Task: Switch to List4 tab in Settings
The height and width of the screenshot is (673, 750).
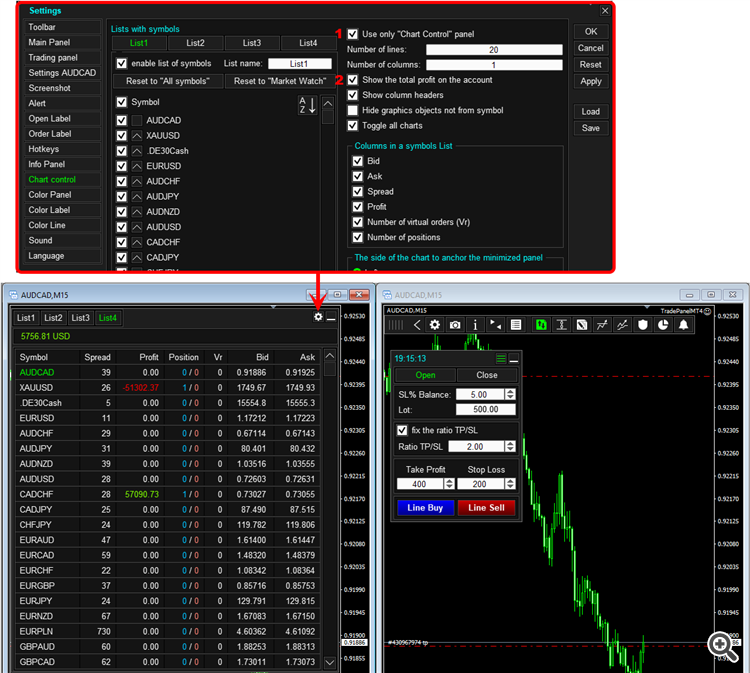Action: (309, 43)
